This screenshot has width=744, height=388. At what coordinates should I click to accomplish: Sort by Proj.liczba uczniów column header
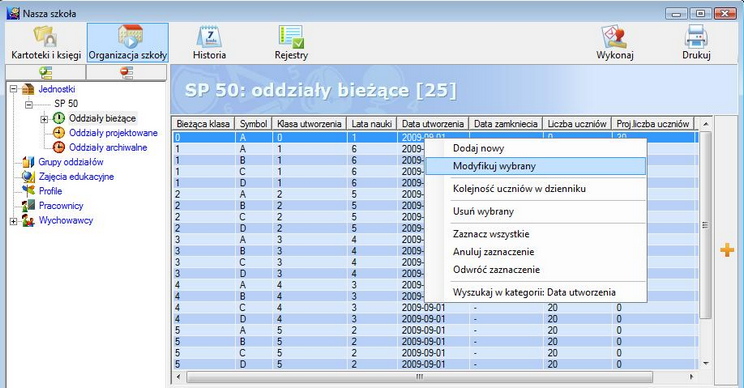[x=653, y=124]
